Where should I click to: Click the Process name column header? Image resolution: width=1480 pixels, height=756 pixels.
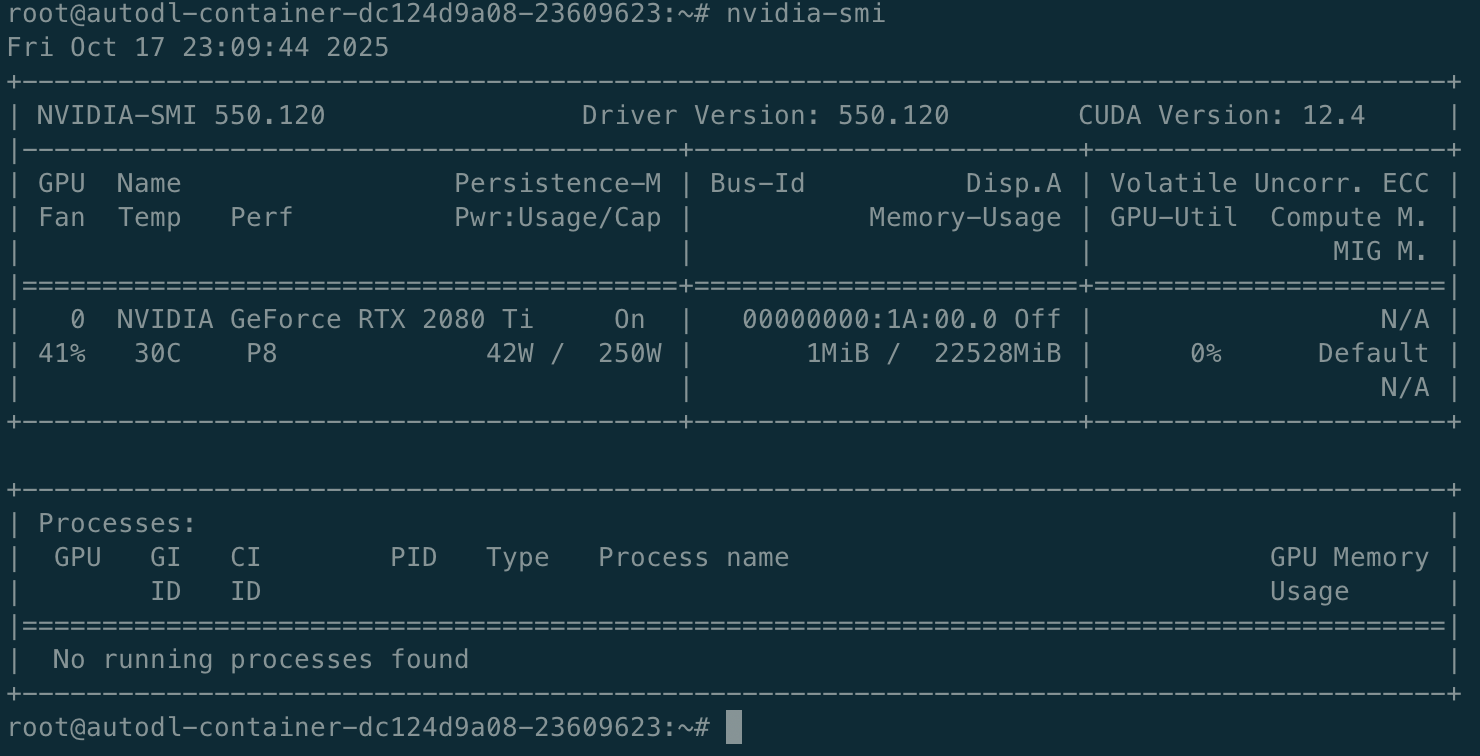coord(693,558)
